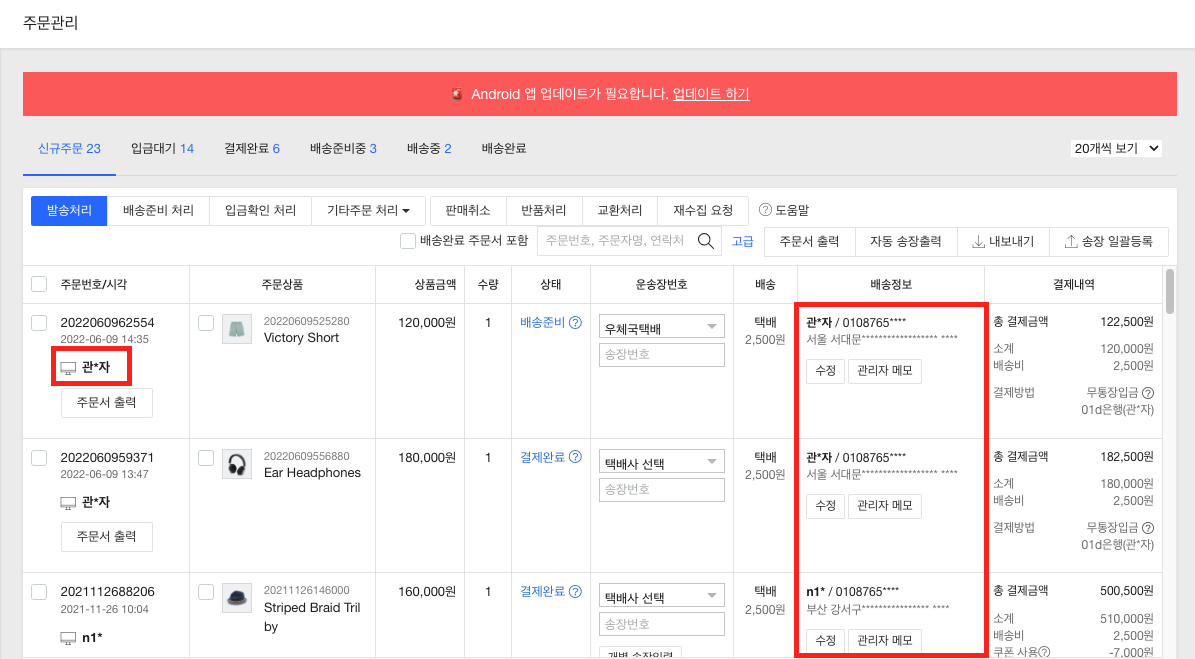Select the checkbox for order 2022060962554

pos(39,323)
